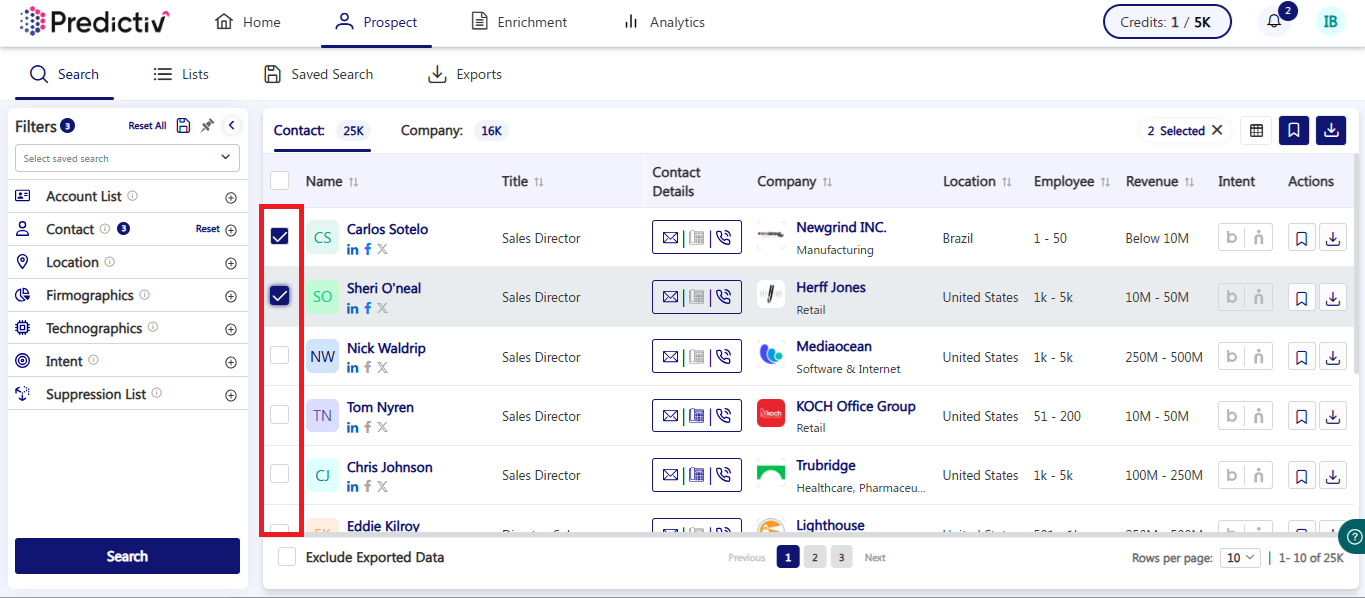Sort the table by Title
This screenshot has height=598, width=1365.
(x=539, y=182)
